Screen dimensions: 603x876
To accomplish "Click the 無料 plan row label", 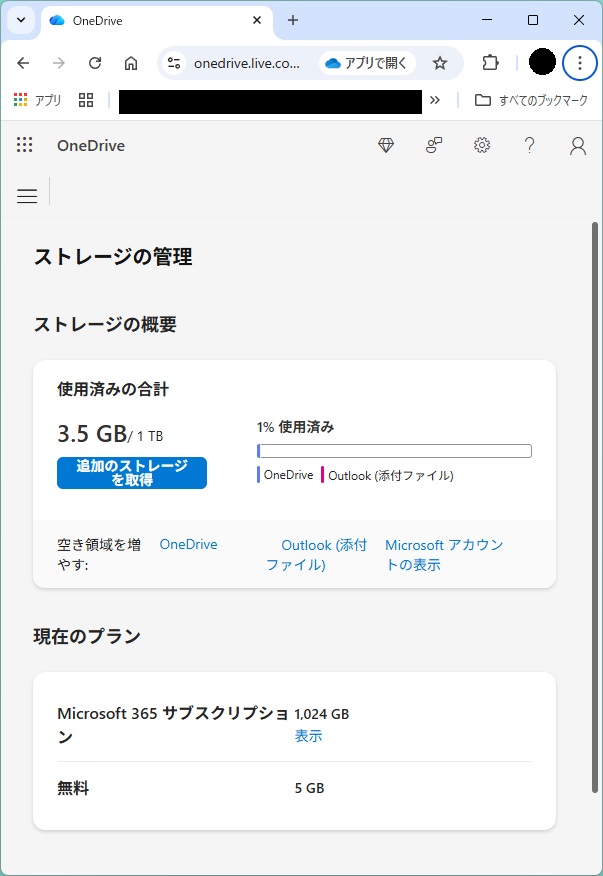I will tap(73, 788).
